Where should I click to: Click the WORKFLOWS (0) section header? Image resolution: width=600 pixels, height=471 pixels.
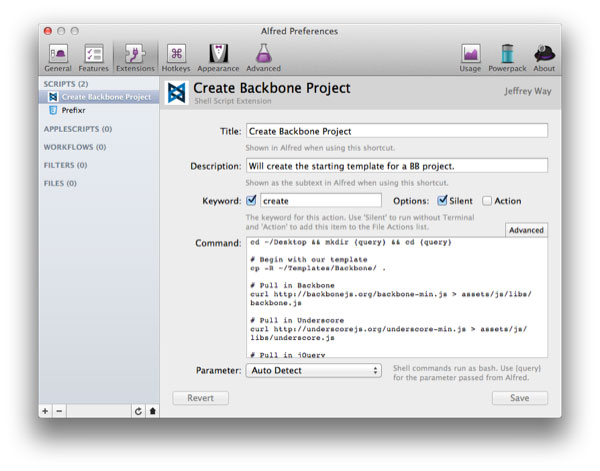pos(75,147)
